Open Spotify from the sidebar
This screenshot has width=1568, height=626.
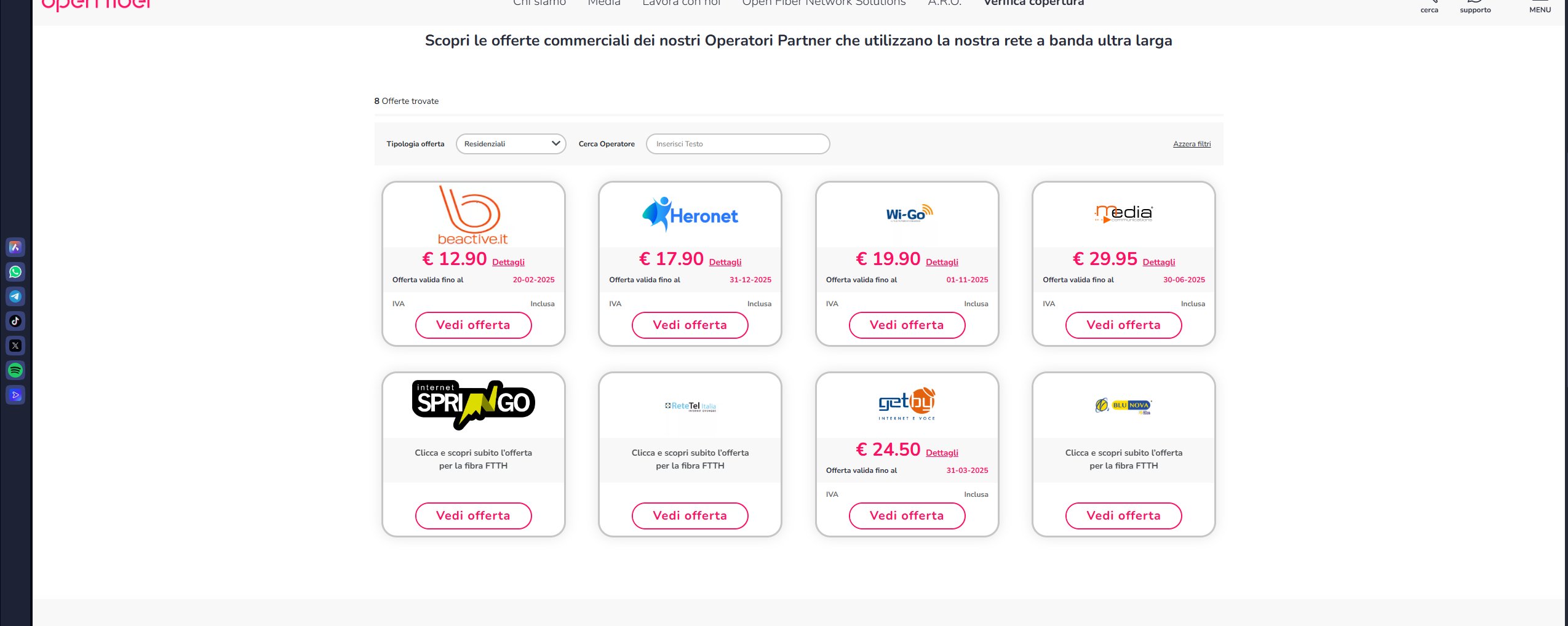[x=15, y=370]
